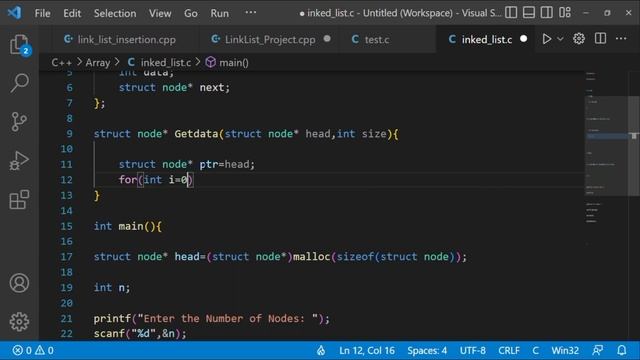
Task: Click 'next;' on line 6
Action: [215, 87]
